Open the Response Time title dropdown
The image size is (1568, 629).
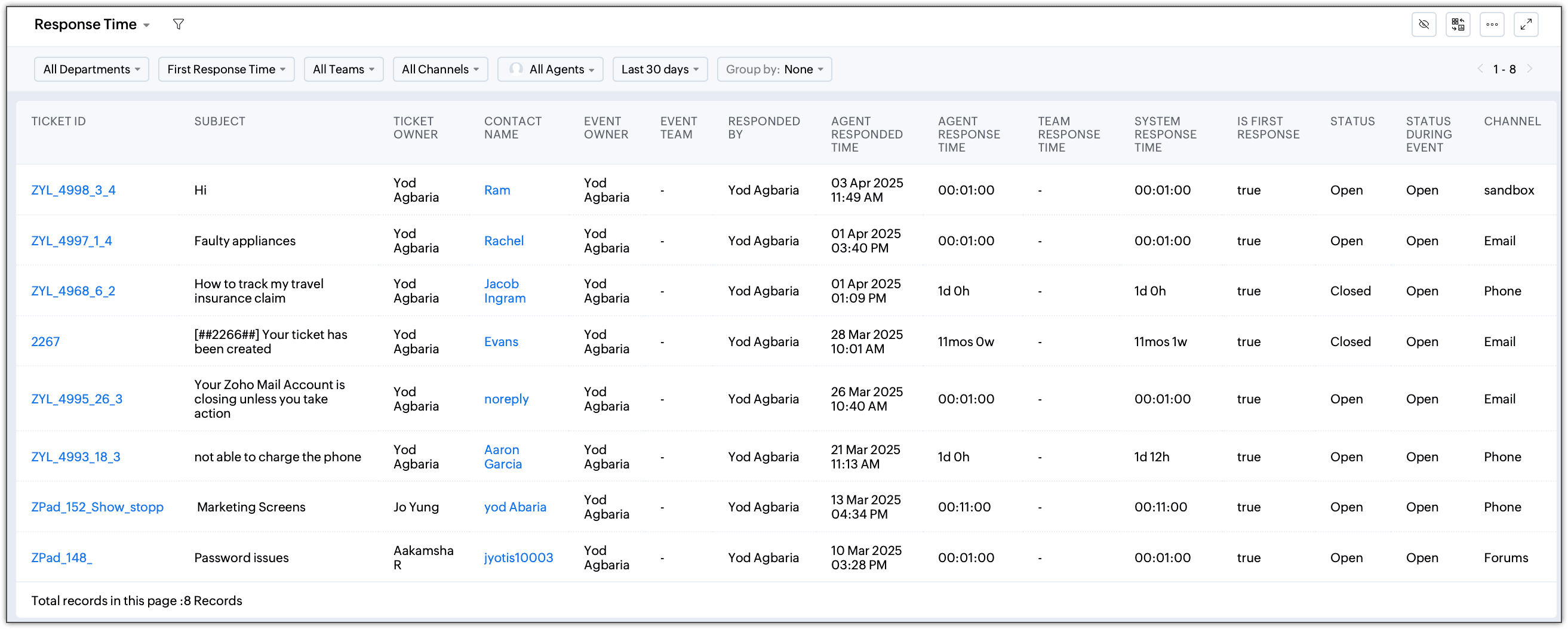92,24
